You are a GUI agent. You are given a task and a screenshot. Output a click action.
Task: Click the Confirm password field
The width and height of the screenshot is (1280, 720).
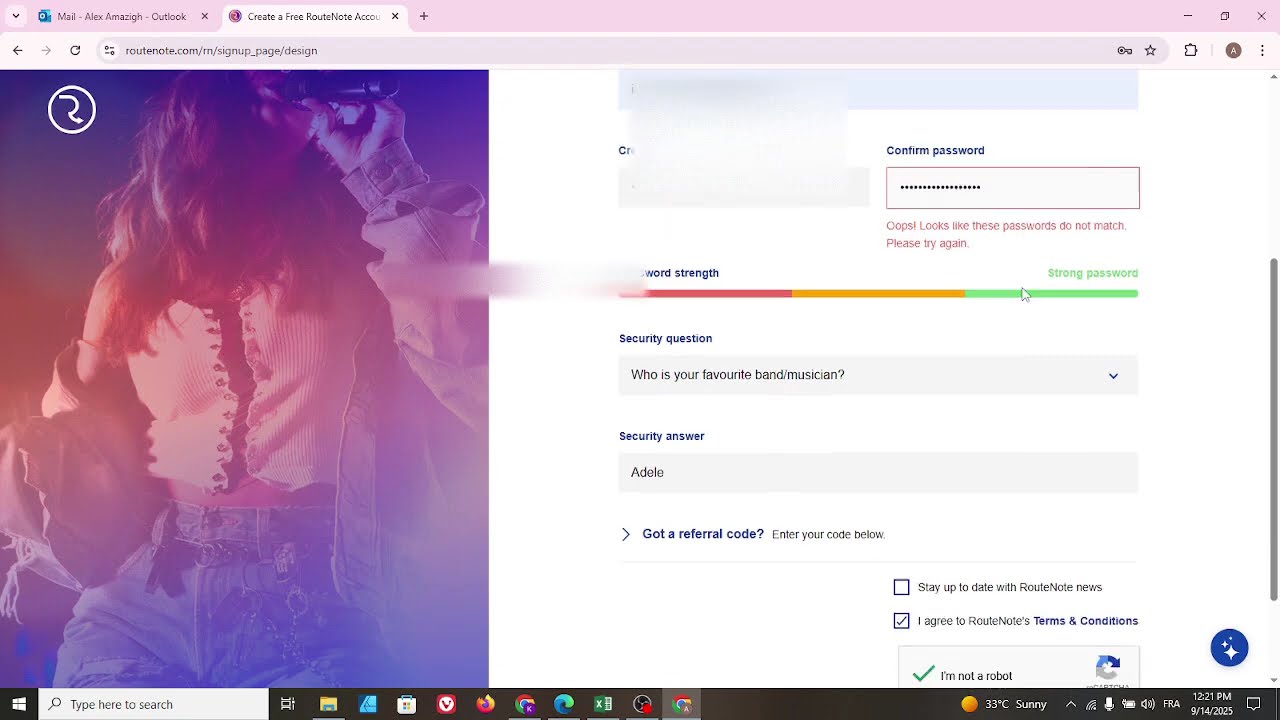(x=1012, y=188)
